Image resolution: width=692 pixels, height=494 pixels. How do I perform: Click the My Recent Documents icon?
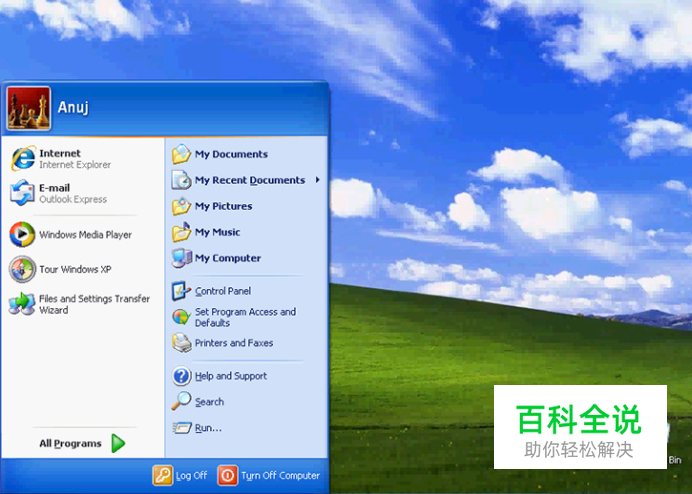pos(181,180)
